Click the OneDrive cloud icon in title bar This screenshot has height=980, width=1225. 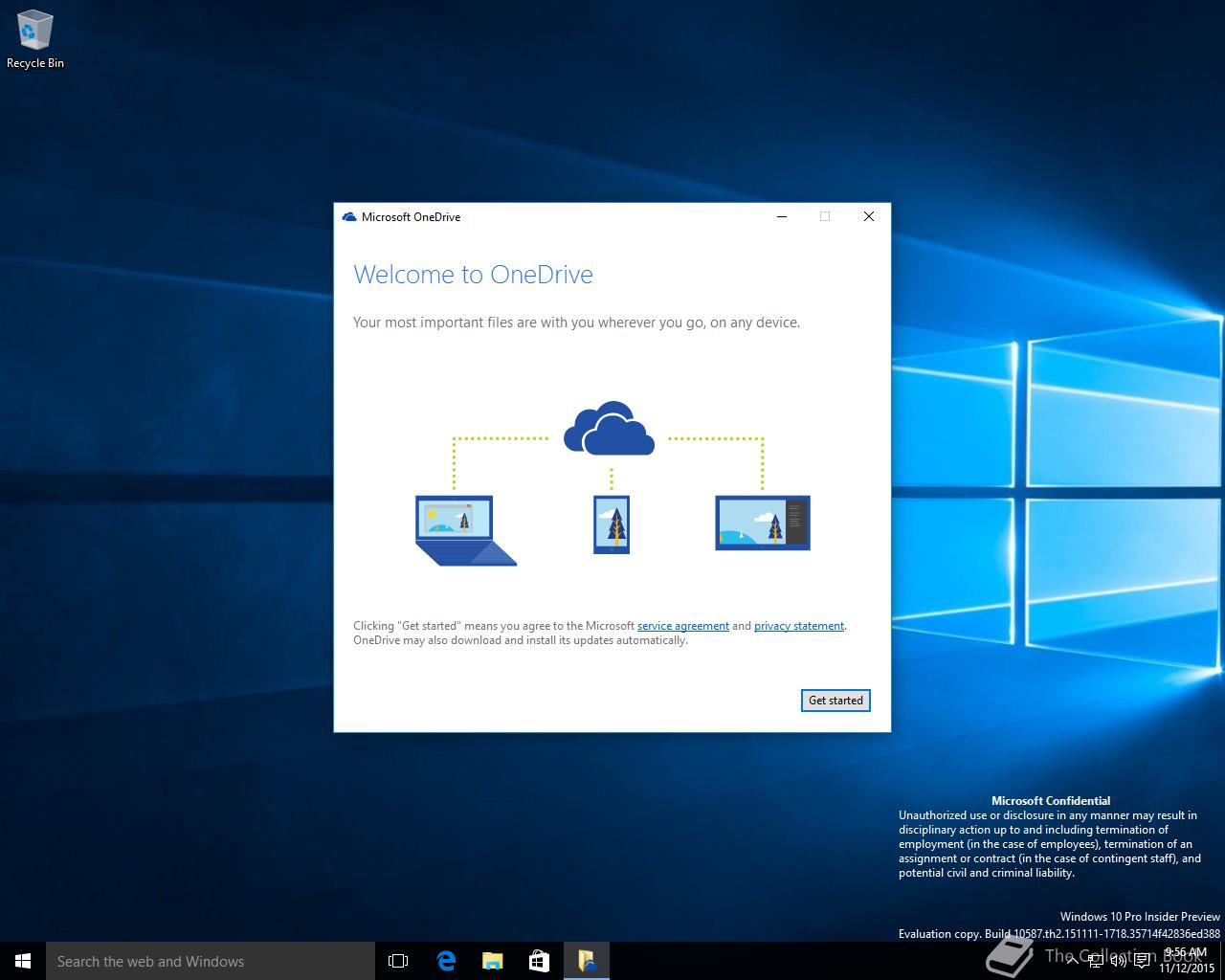(x=349, y=217)
